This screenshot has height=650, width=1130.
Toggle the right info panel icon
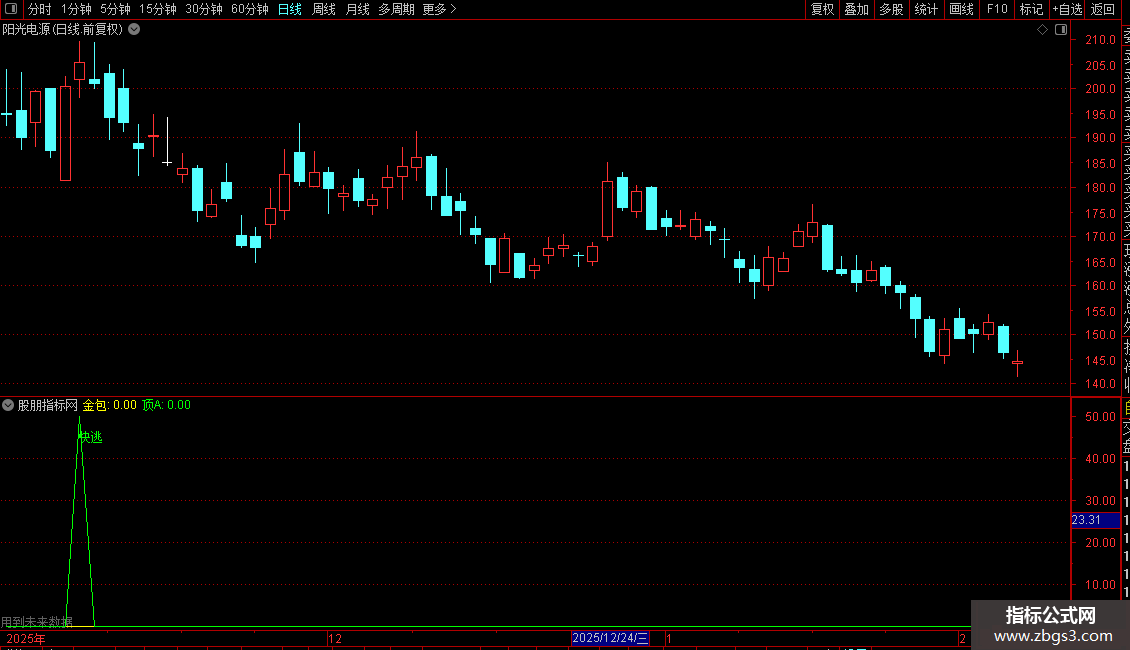tap(1061, 30)
